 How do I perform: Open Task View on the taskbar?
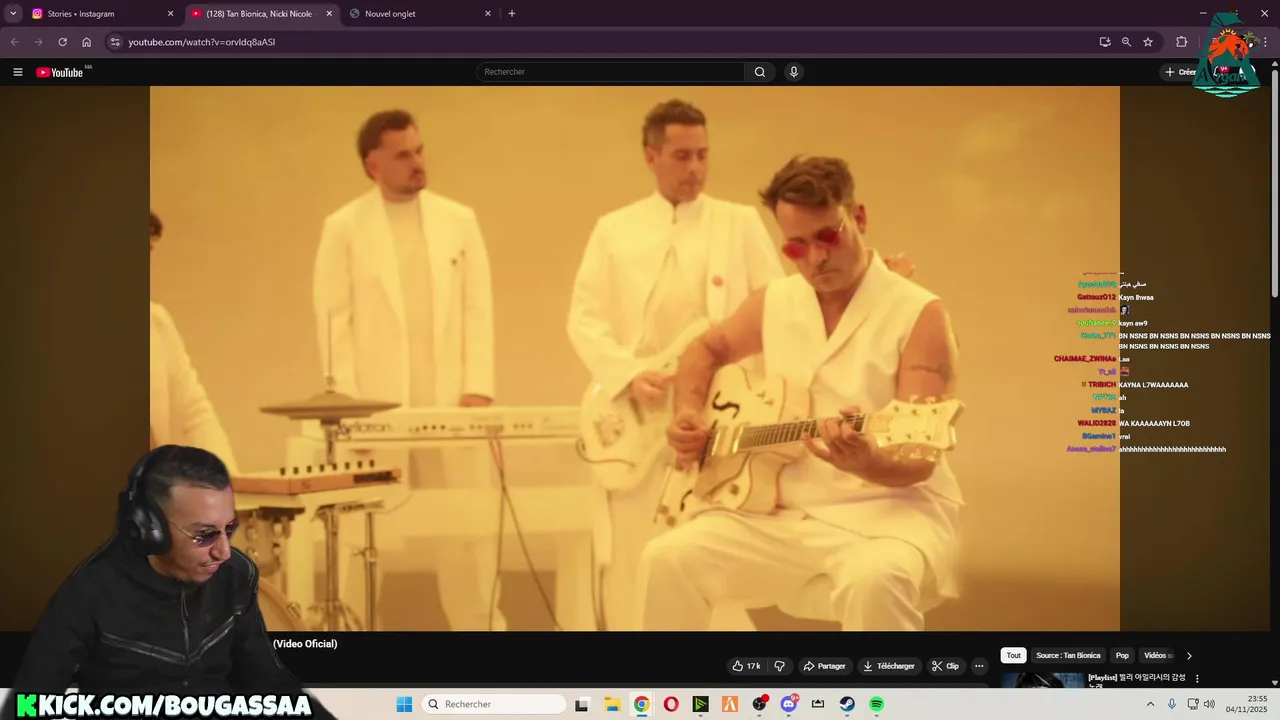click(582, 704)
